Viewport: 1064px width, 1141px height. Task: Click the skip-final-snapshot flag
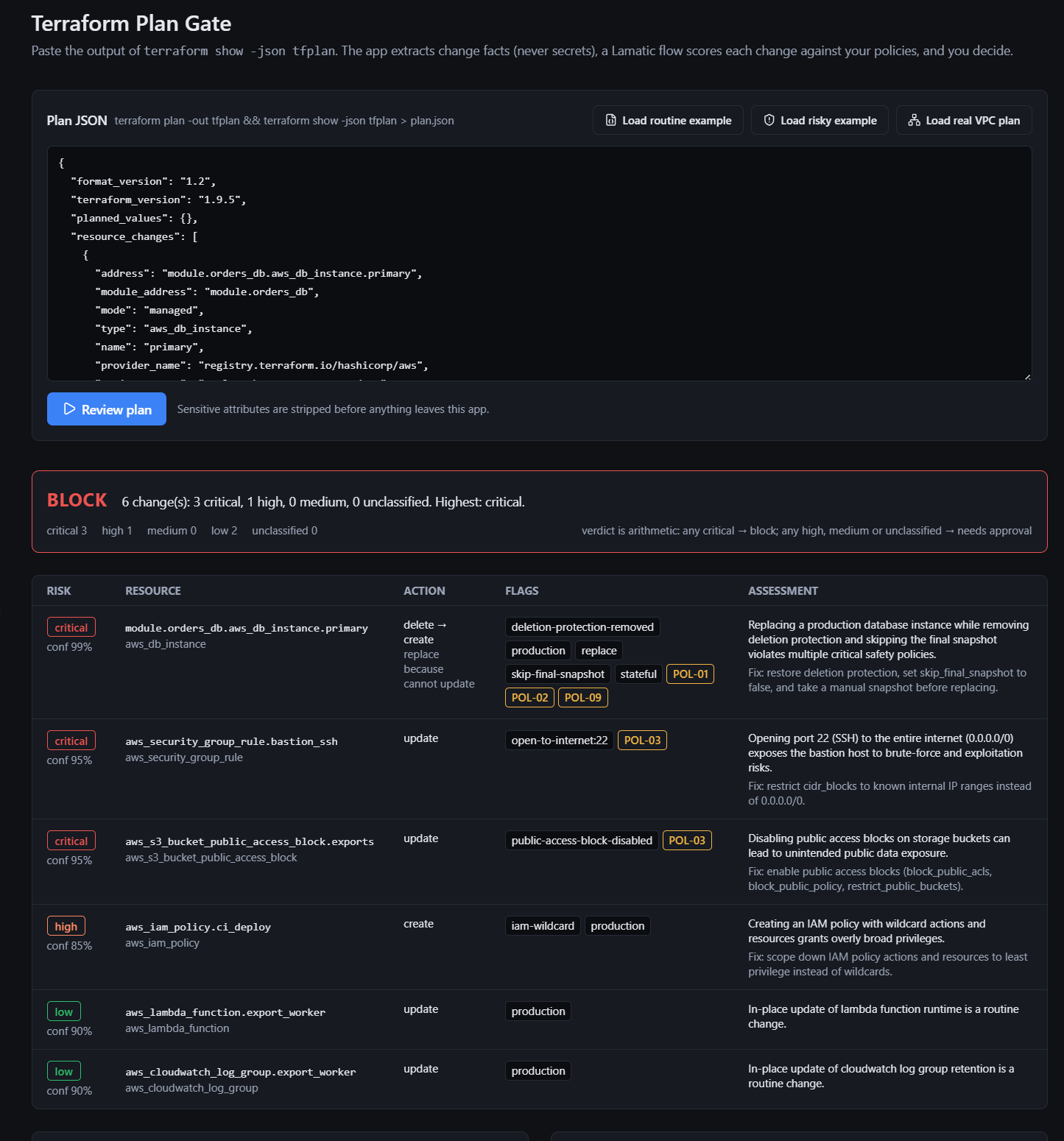[558, 674]
